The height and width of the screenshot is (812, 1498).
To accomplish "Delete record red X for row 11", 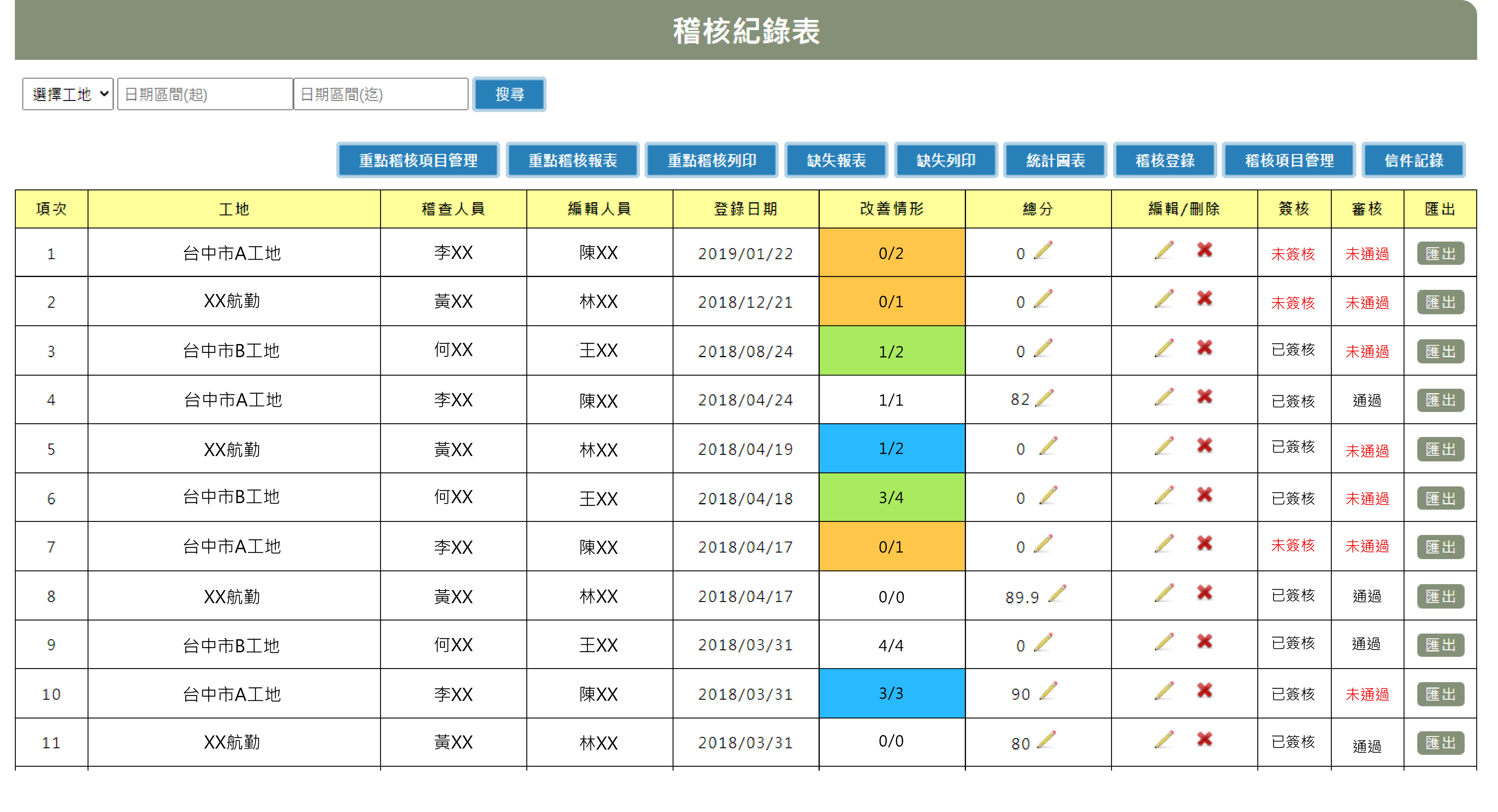I will click(x=1204, y=739).
